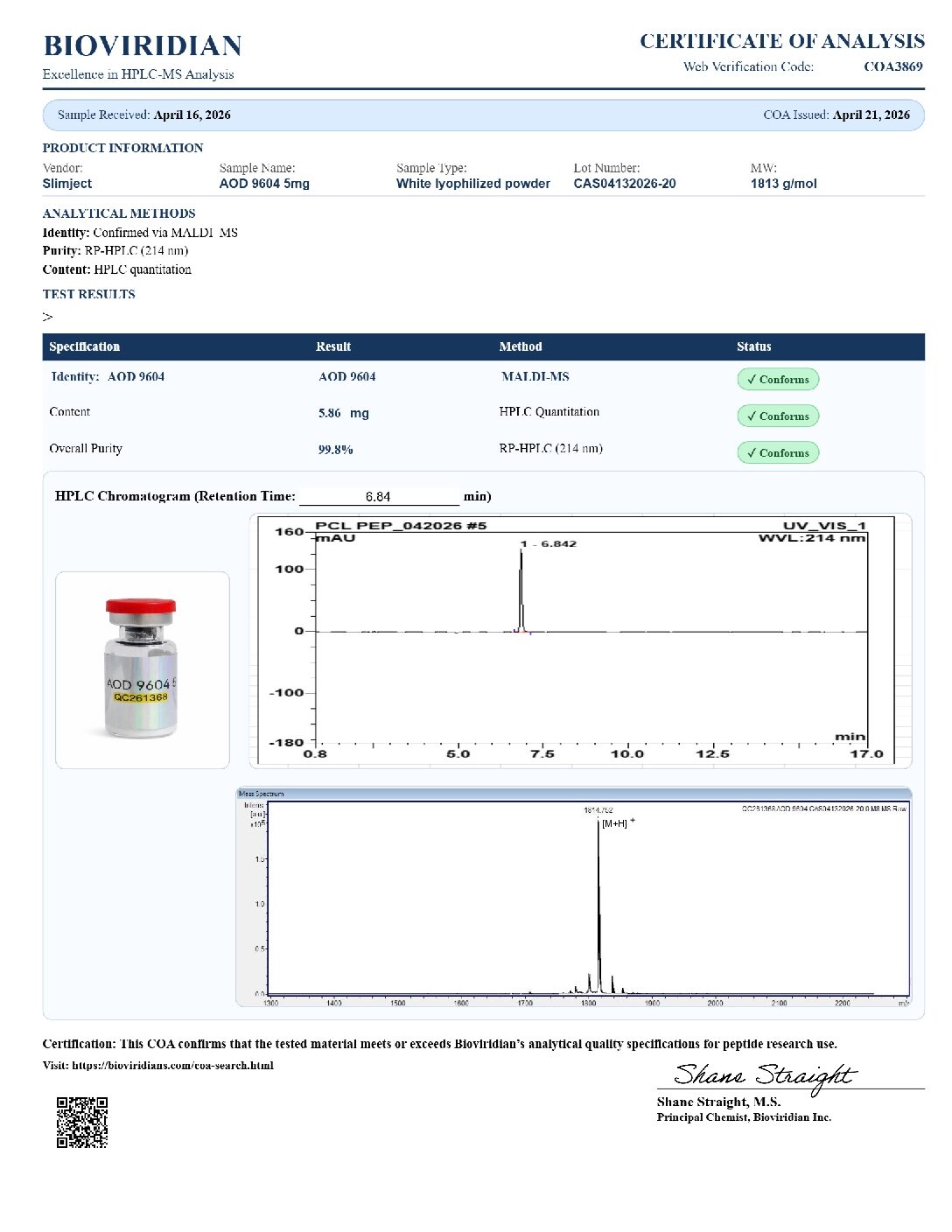Click the Overall Purity Conforms status badge
The image size is (952, 1232).
tap(778, 452)
